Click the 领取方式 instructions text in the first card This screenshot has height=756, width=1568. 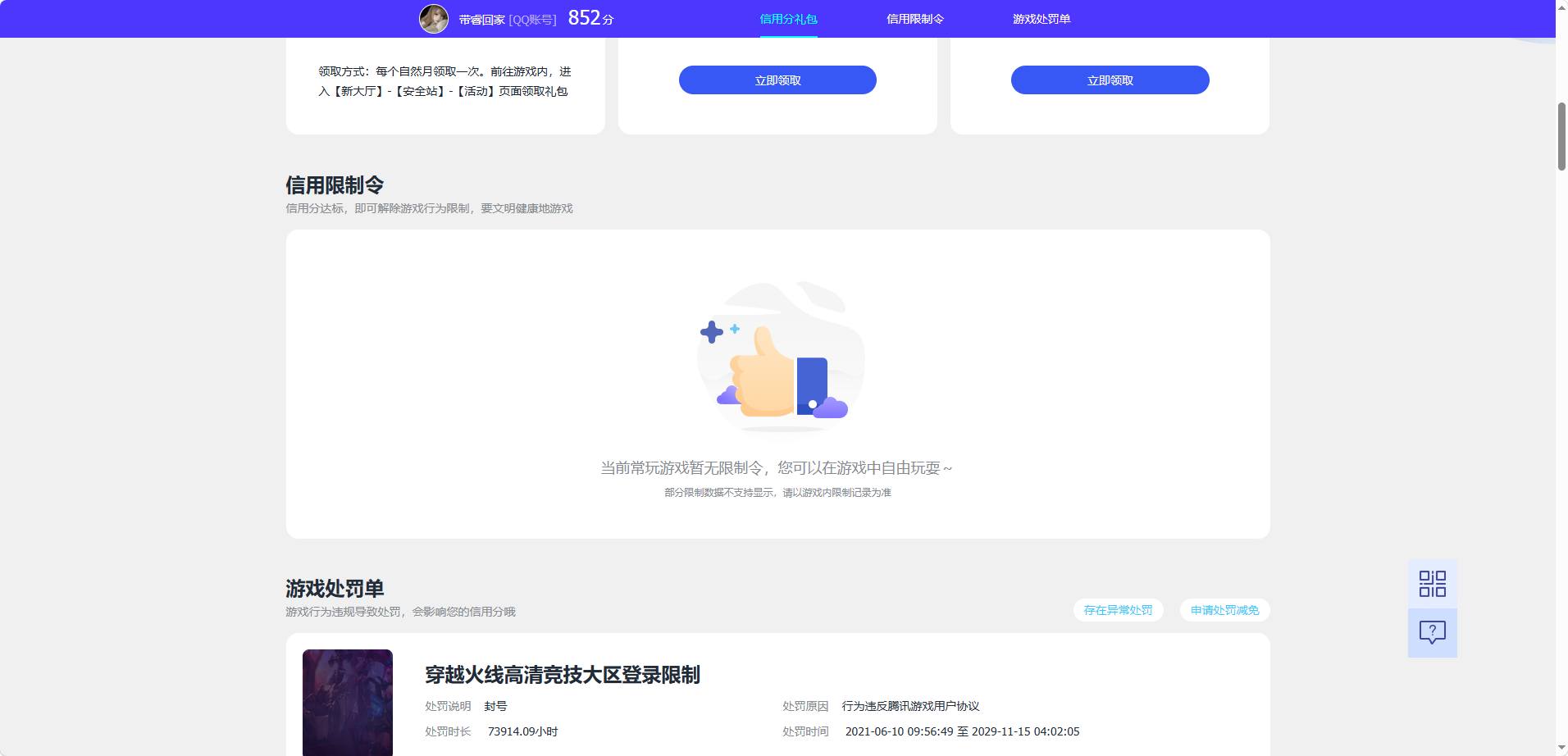click(444, 81)
